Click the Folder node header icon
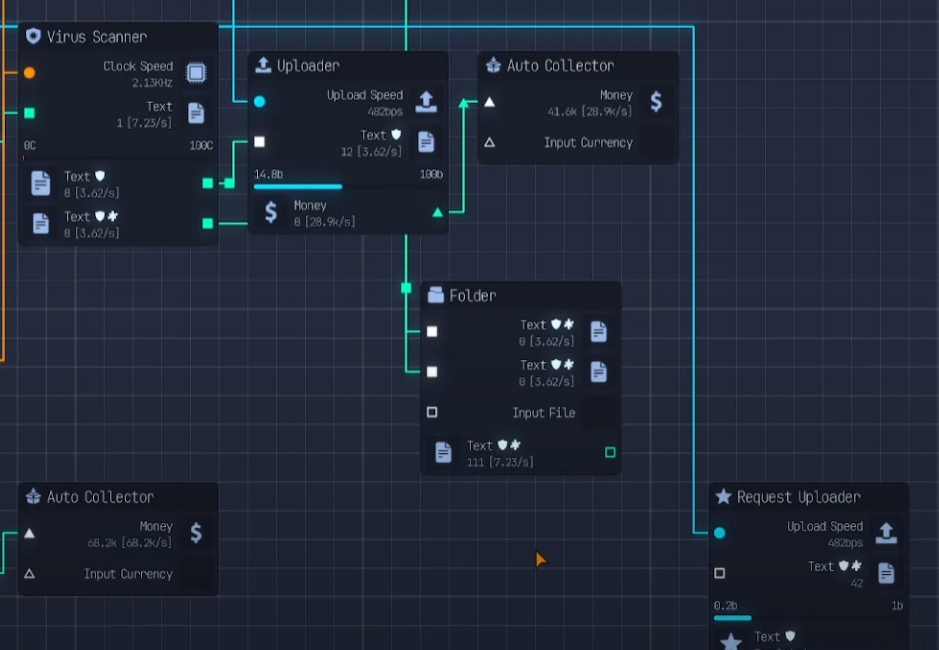 (435, 295)
